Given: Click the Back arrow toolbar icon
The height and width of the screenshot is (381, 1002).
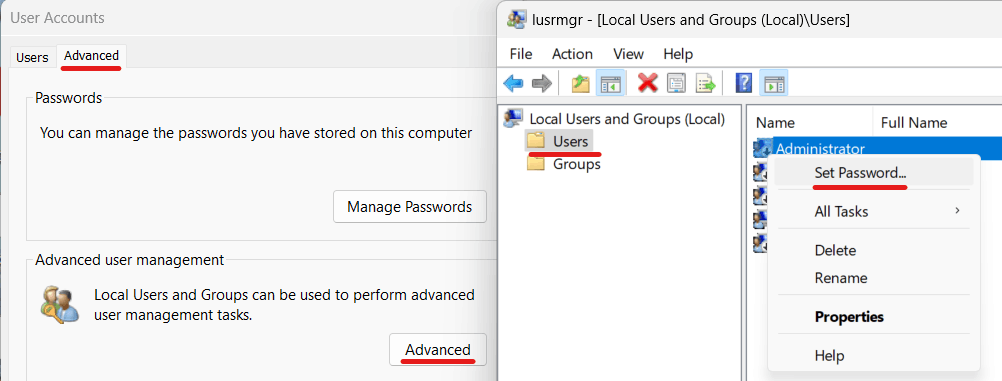Looking at the screenshot, I should pyautogui.click(x=513, y=82).
